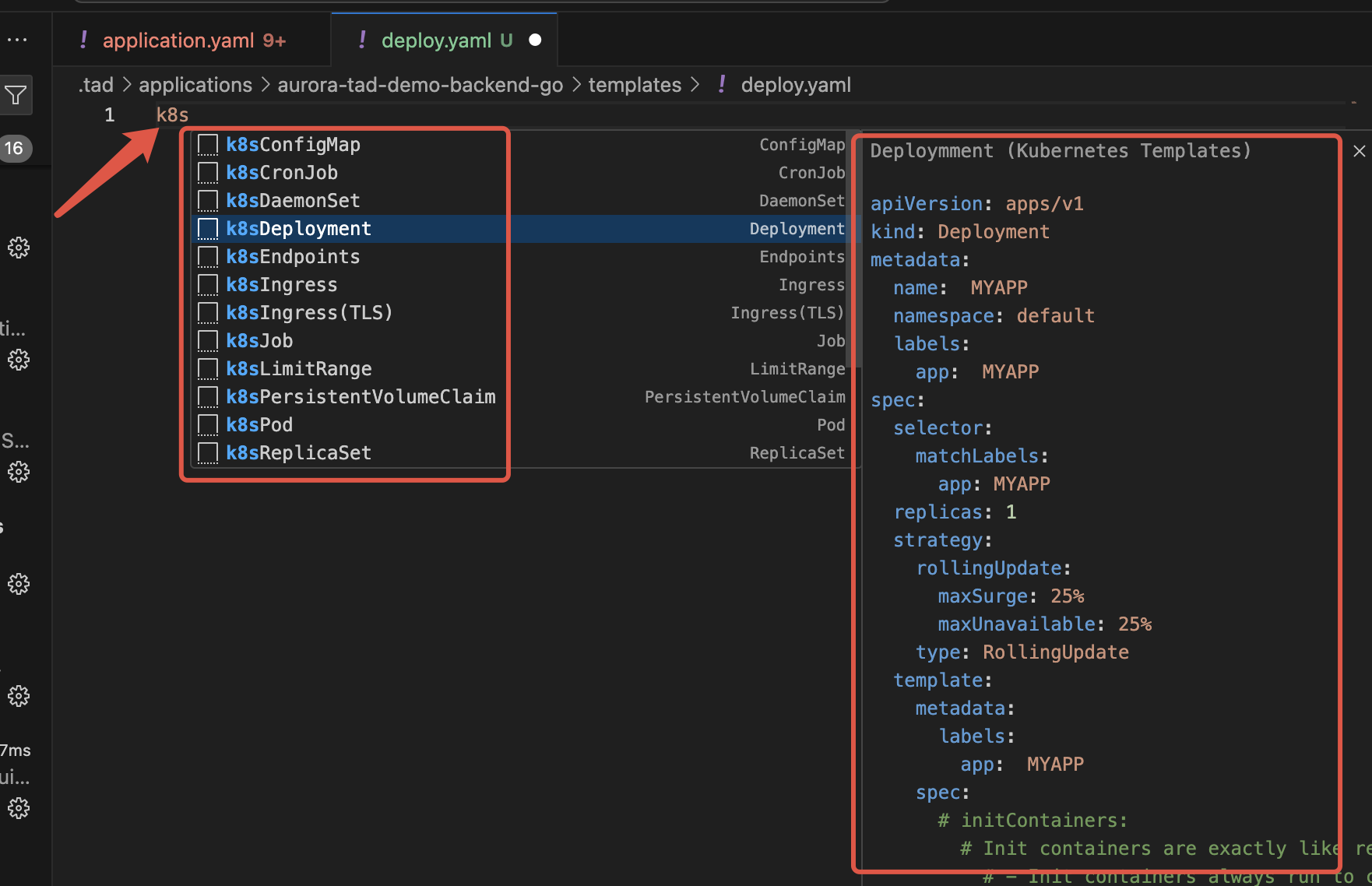The height and width of the screenshot is (886, 1372).
Task: Click 'apiVersion: apps/v1' preview line
Action: pyautogui.click(x=976, y=204)
